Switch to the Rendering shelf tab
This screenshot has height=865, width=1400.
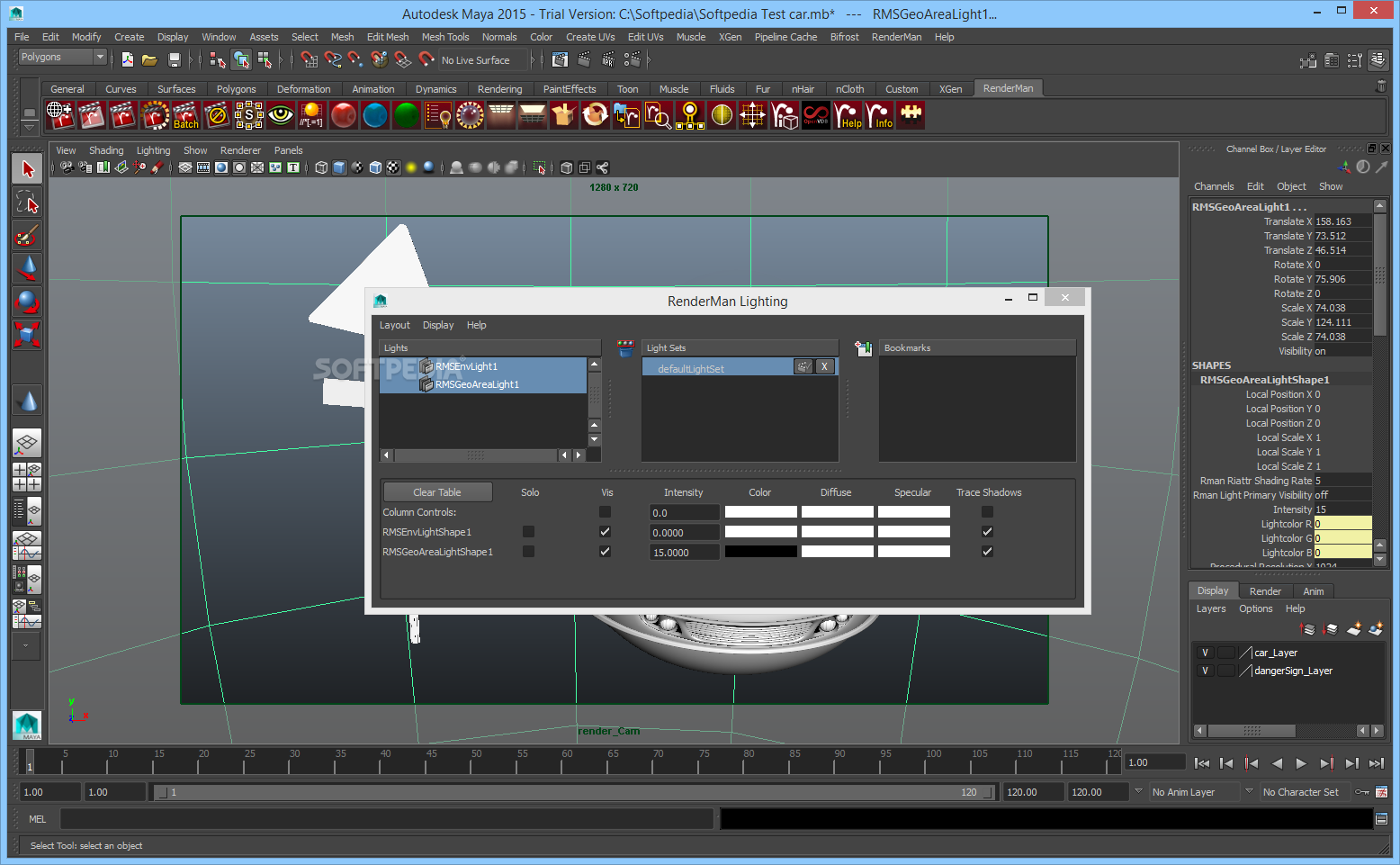click(499, 89)
